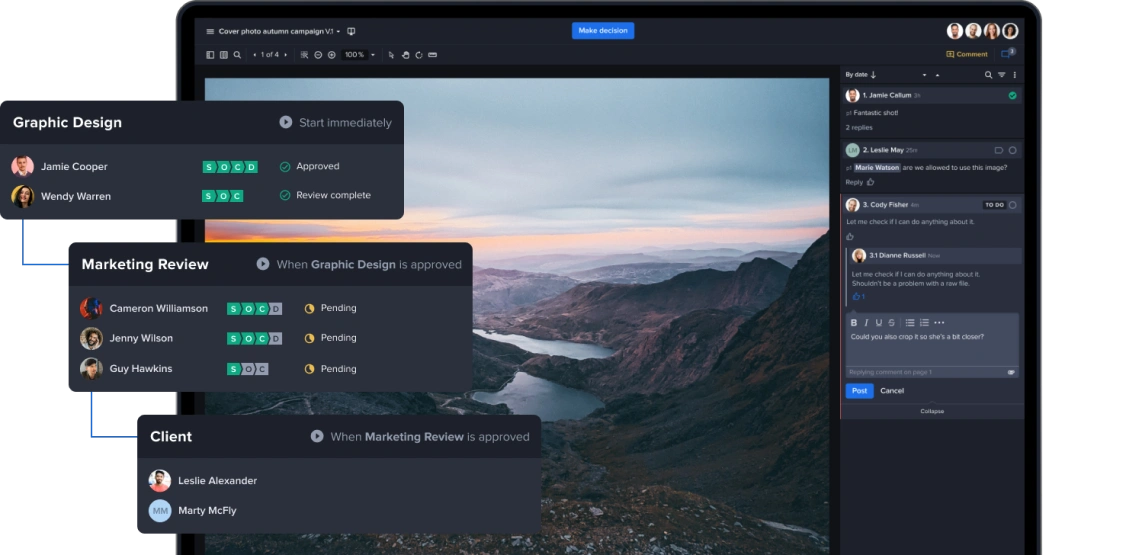Toggle resolved checkmark on Jamie Callum's comment
Image resolution: width=1142 pixels, height=555 pixels.
pos(1012,96)
